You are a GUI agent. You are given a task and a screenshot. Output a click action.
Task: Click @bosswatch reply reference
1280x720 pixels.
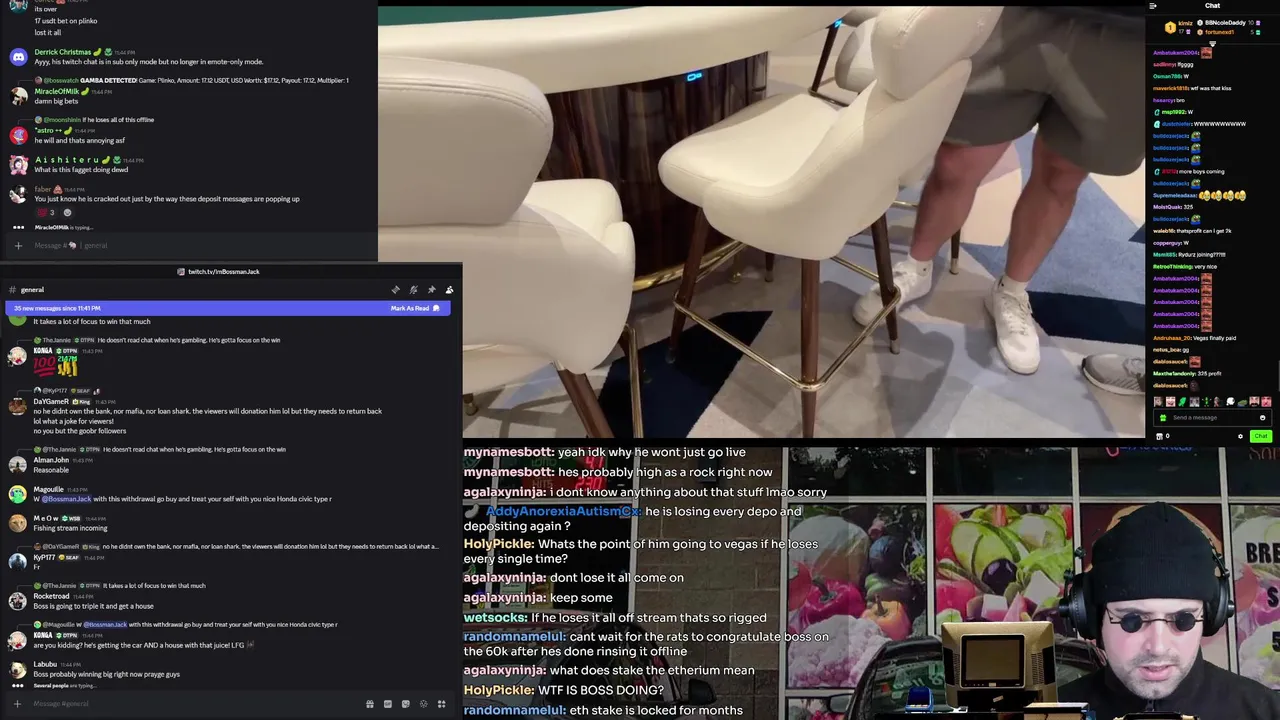[61, 80]
